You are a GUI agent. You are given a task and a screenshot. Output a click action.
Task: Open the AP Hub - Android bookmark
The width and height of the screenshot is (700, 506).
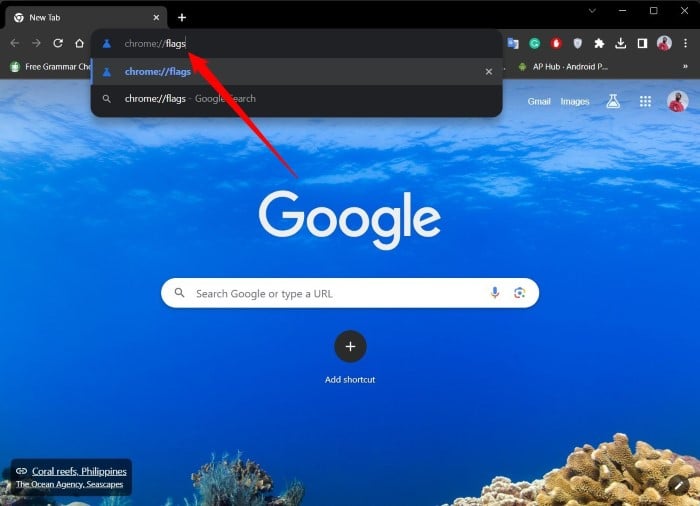tap(562, 67)
